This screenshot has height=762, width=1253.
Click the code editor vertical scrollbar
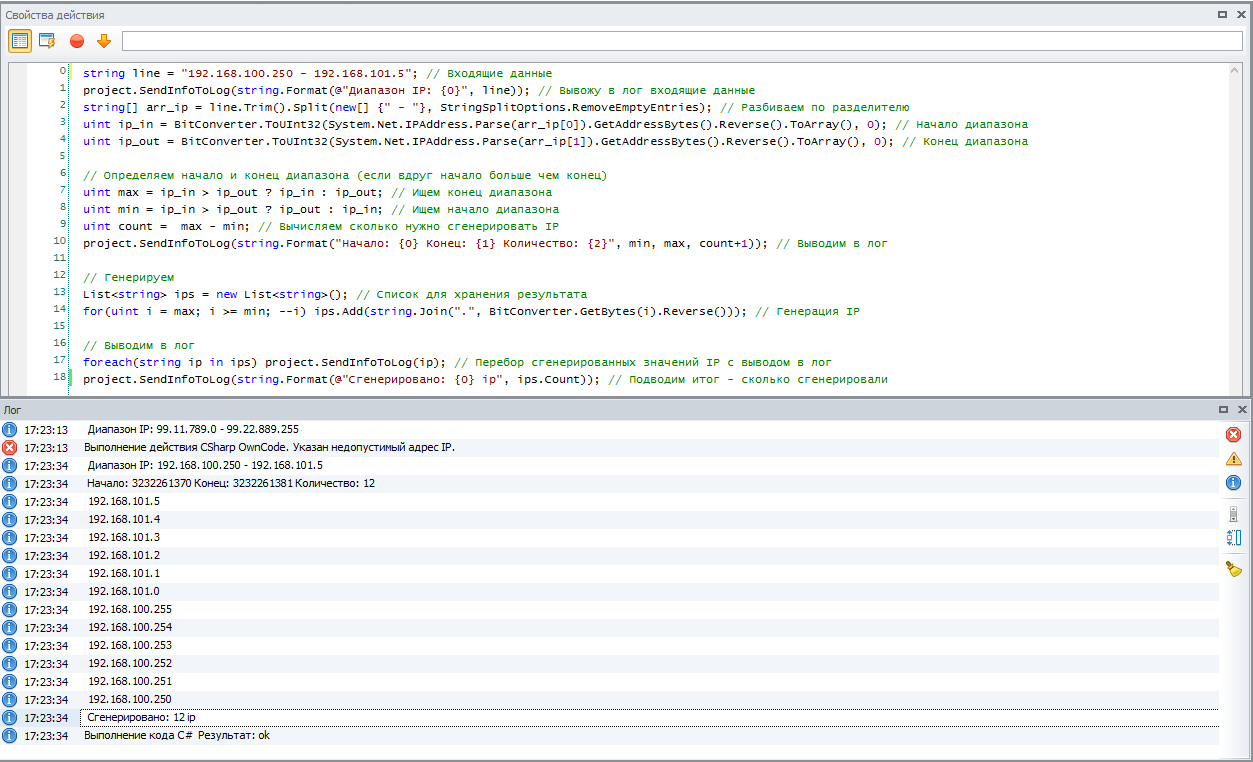pos(1236,228)
